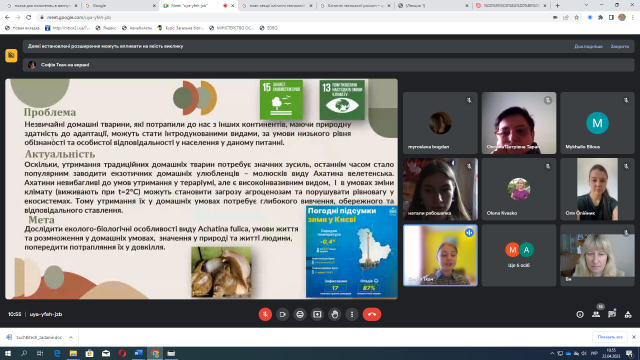The height and width of the screenshot is (360, 640).
Task: Reload the page
Action: (29, 17)
